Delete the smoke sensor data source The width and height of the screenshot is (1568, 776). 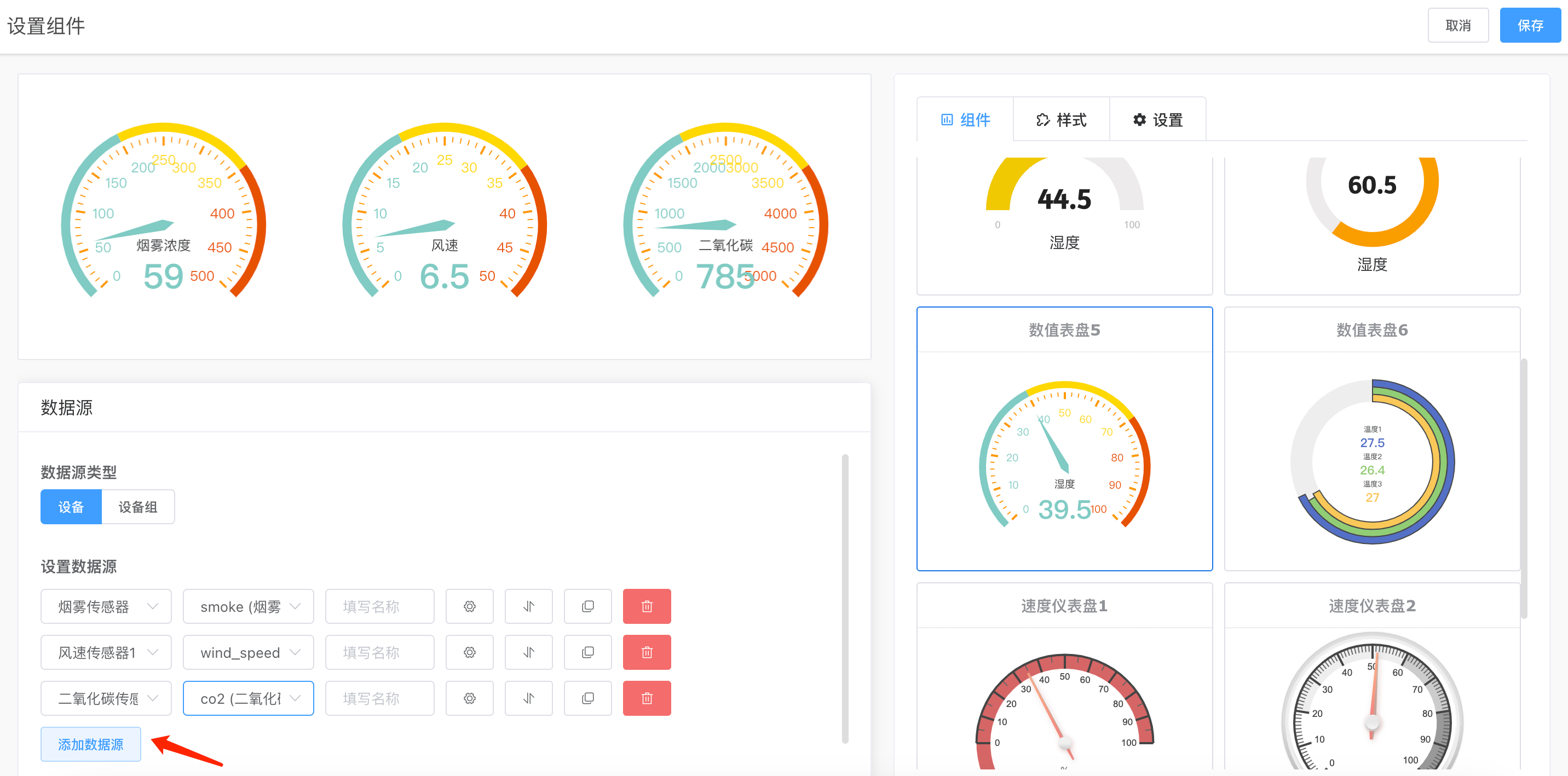tap(647, 606)
